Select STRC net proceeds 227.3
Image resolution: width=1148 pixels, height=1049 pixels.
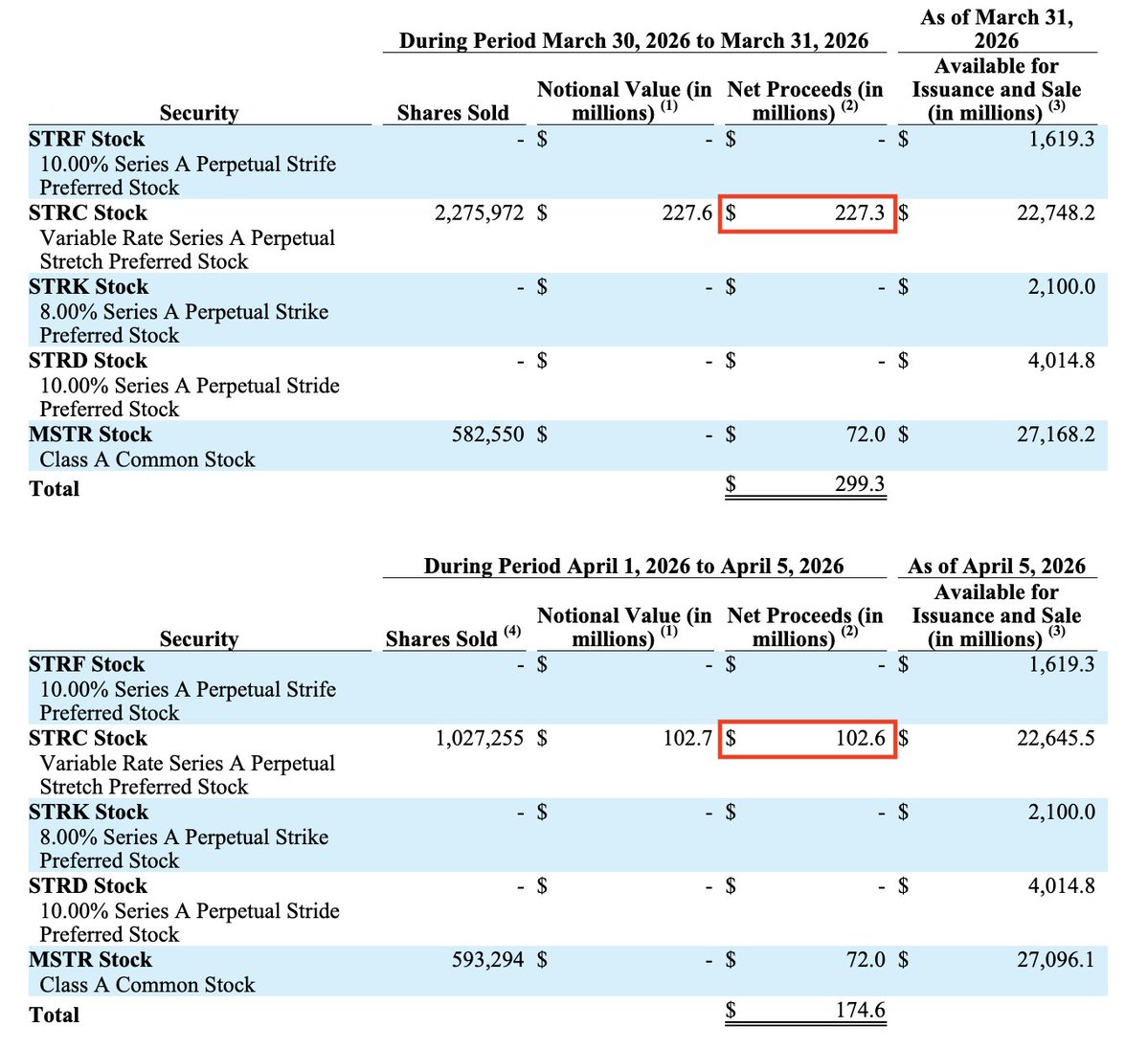860,213
